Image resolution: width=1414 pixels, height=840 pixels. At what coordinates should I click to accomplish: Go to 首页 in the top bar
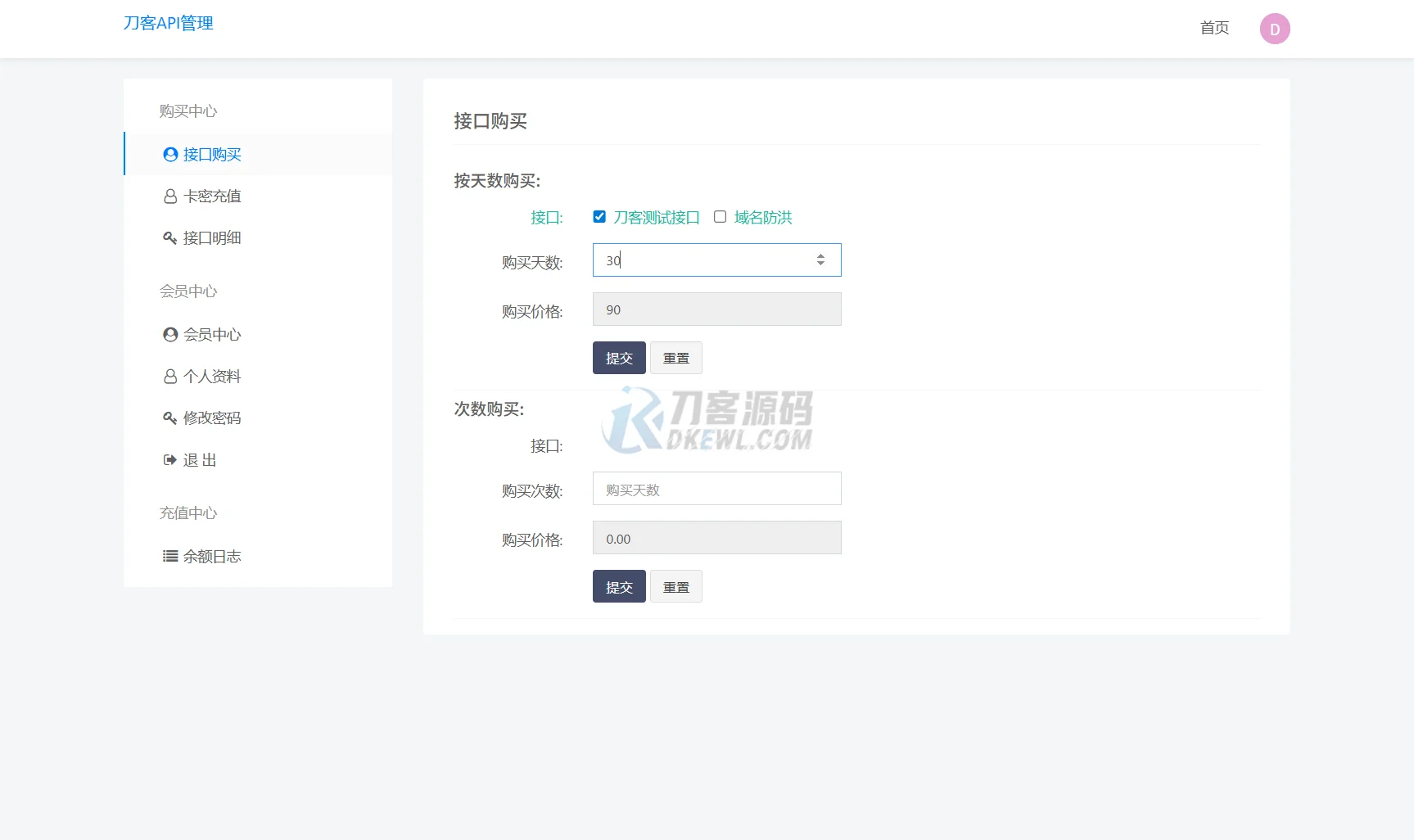click(x=1213, y=28)
